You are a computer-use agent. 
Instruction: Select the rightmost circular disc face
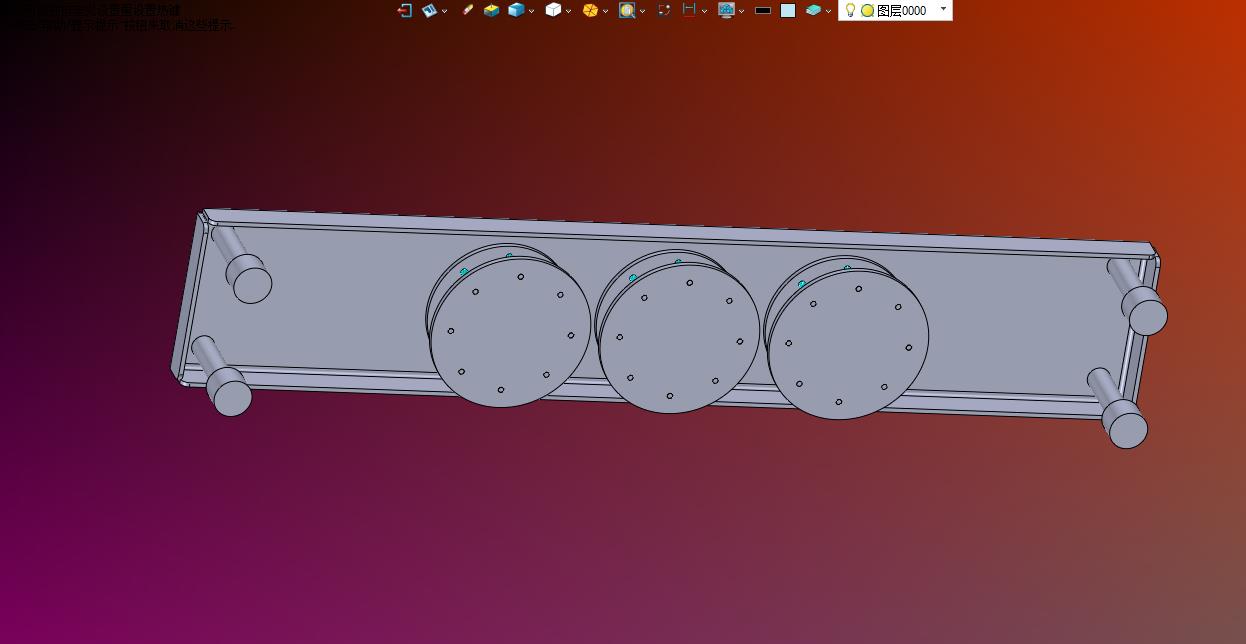[x=848, y=343]
